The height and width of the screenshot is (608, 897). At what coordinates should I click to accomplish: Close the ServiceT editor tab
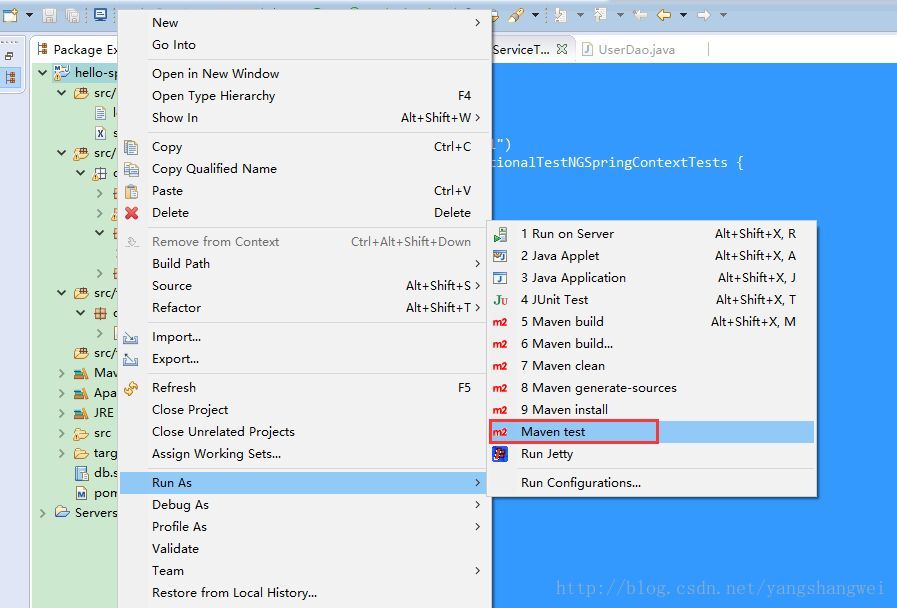561,47
